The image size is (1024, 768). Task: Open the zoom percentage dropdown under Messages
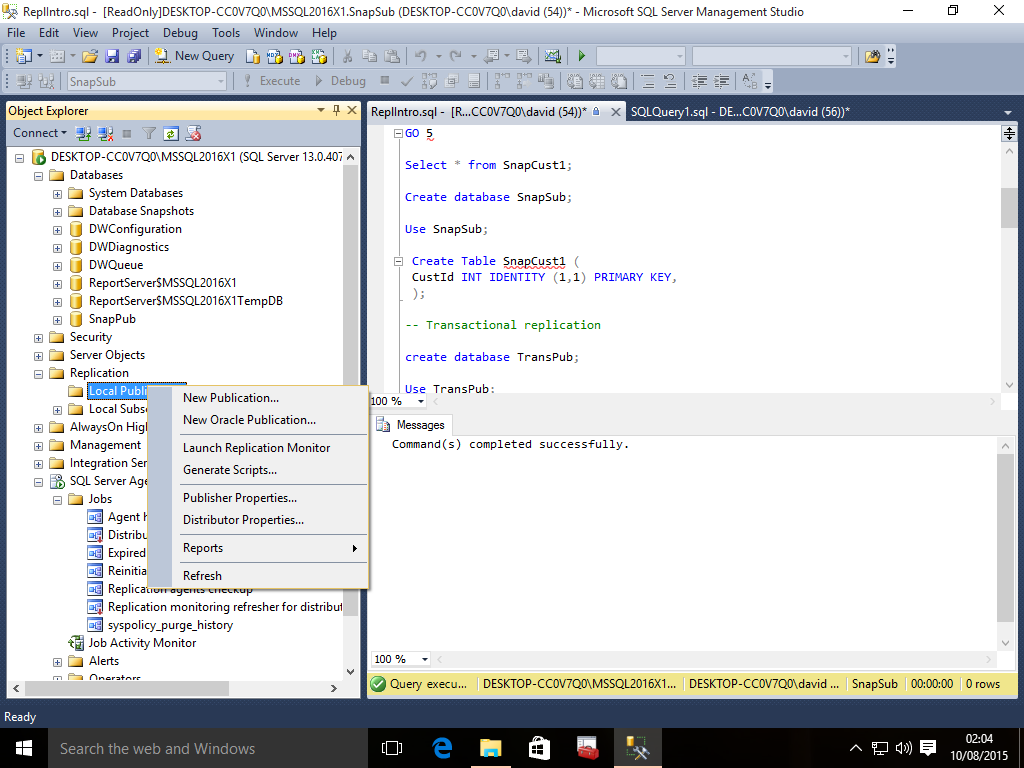click(x=424, y=659)
